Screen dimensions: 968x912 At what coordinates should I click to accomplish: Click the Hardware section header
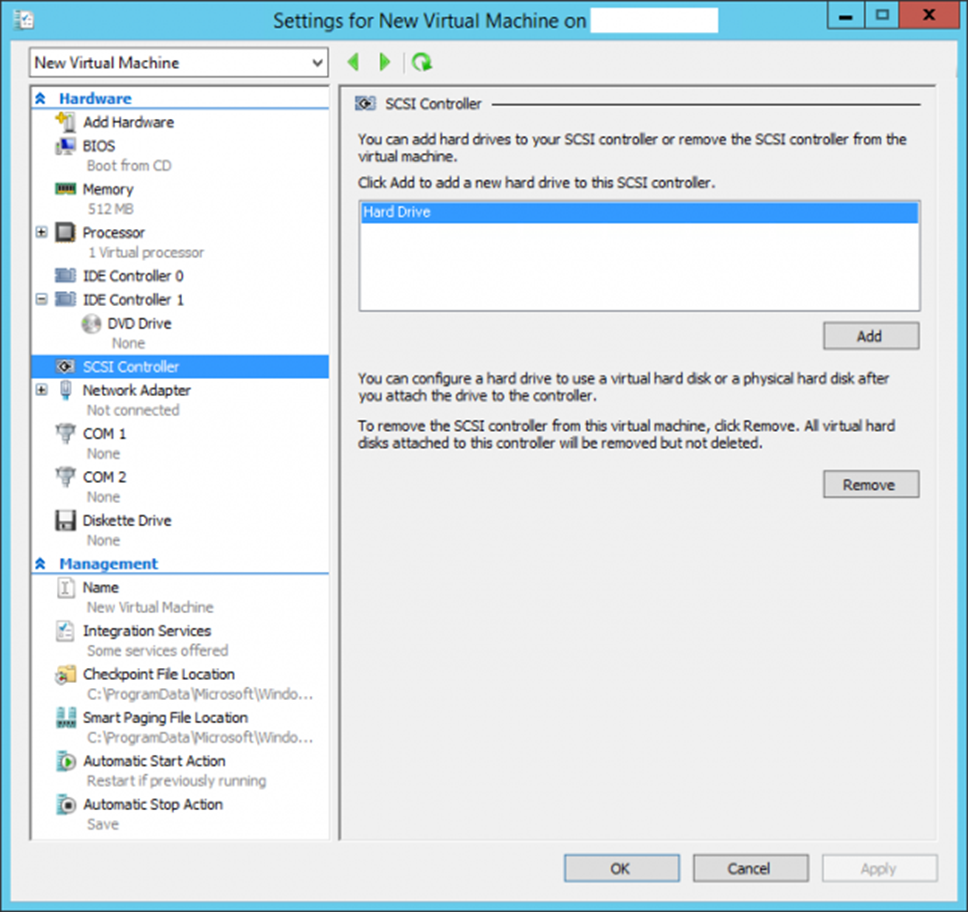tap(95, 98)
